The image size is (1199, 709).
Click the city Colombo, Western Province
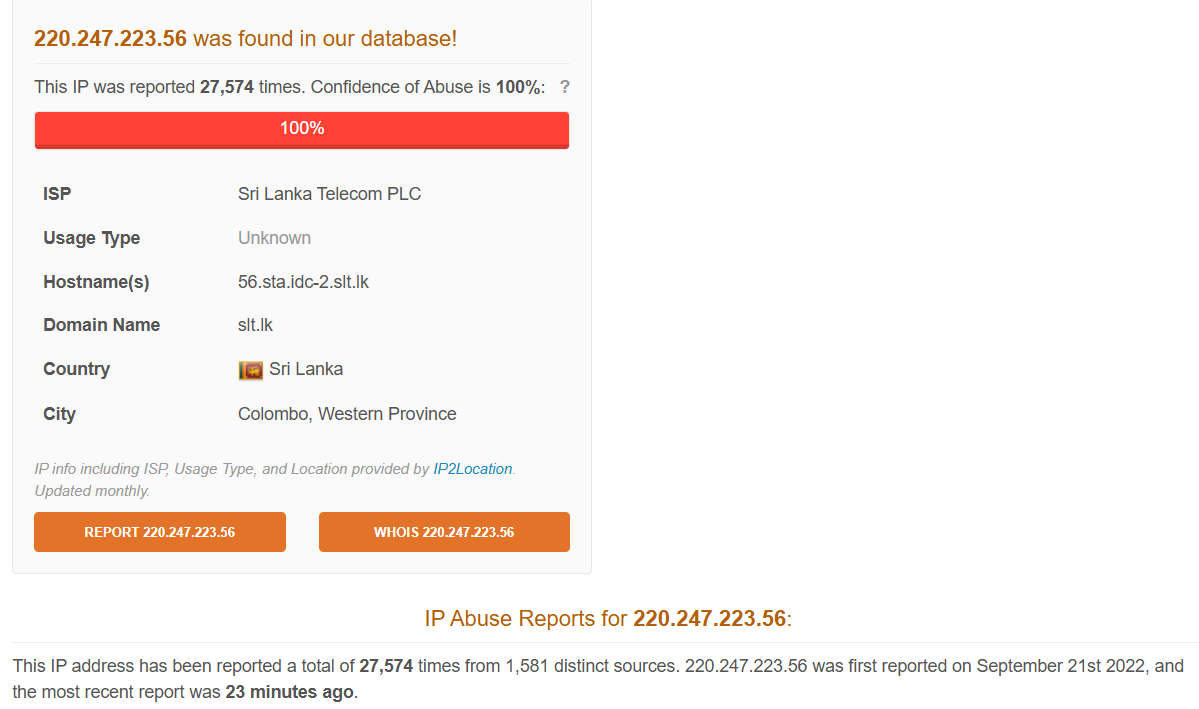point(347,413)
